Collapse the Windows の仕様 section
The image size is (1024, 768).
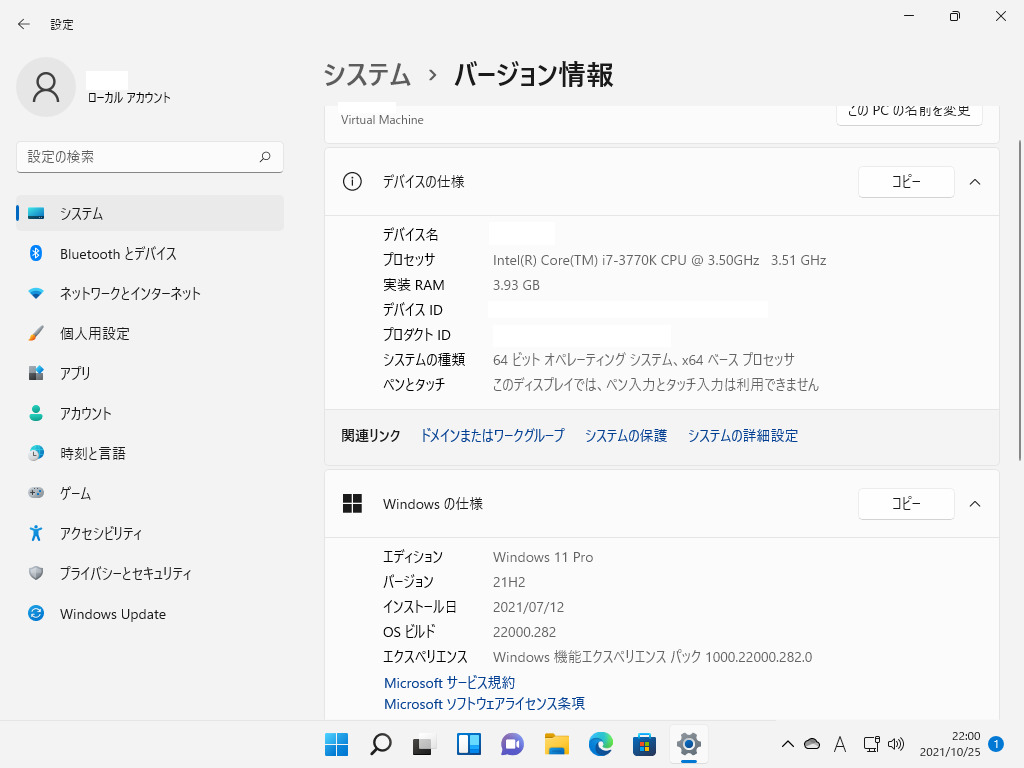975,504
